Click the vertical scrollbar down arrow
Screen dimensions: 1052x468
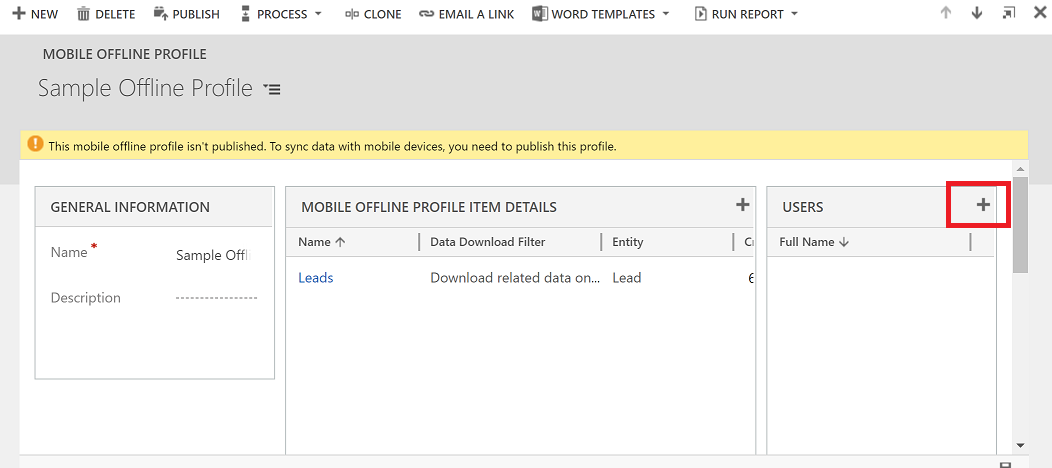pos(1020,445)
